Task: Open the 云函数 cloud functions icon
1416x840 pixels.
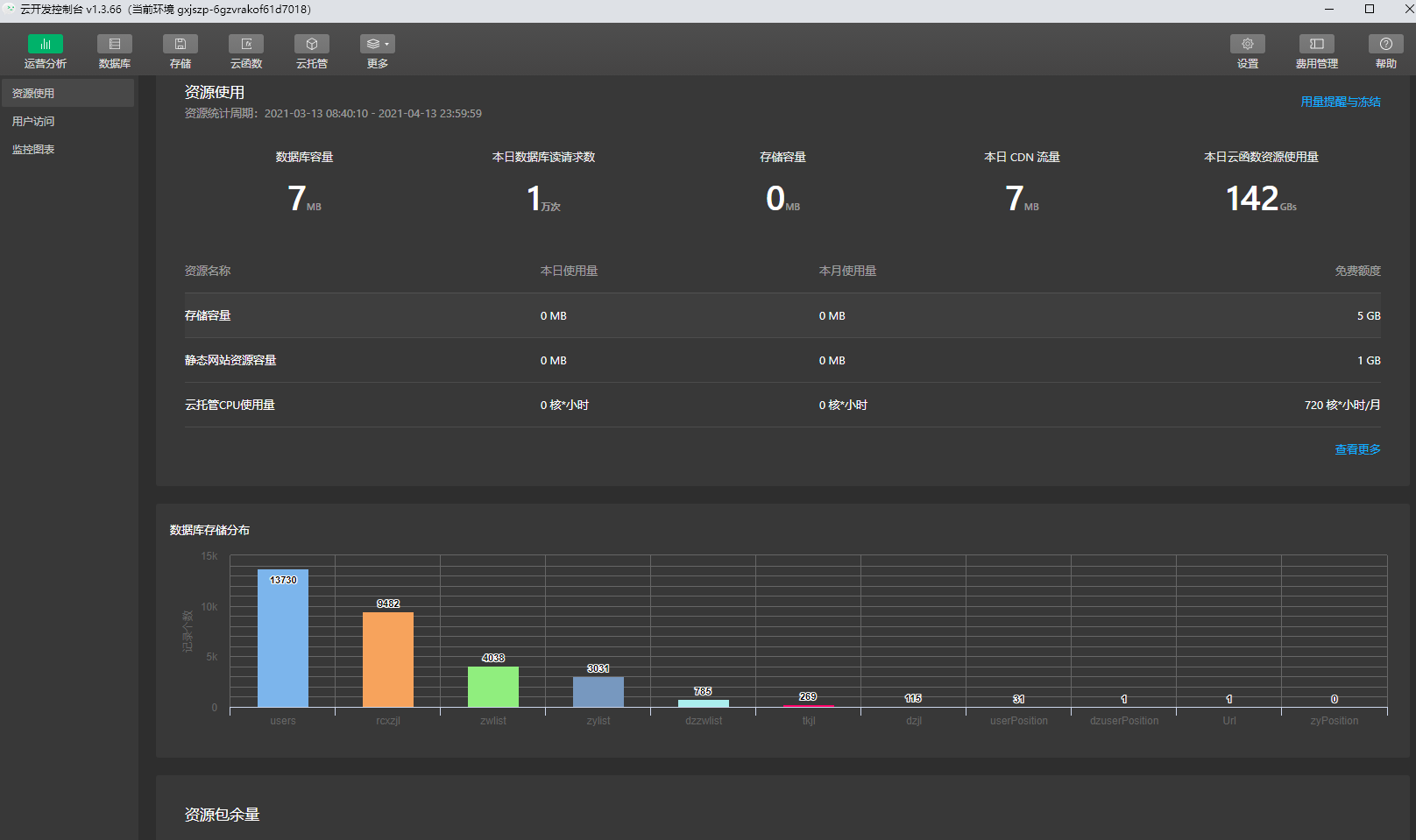Action: coord(246,44)
